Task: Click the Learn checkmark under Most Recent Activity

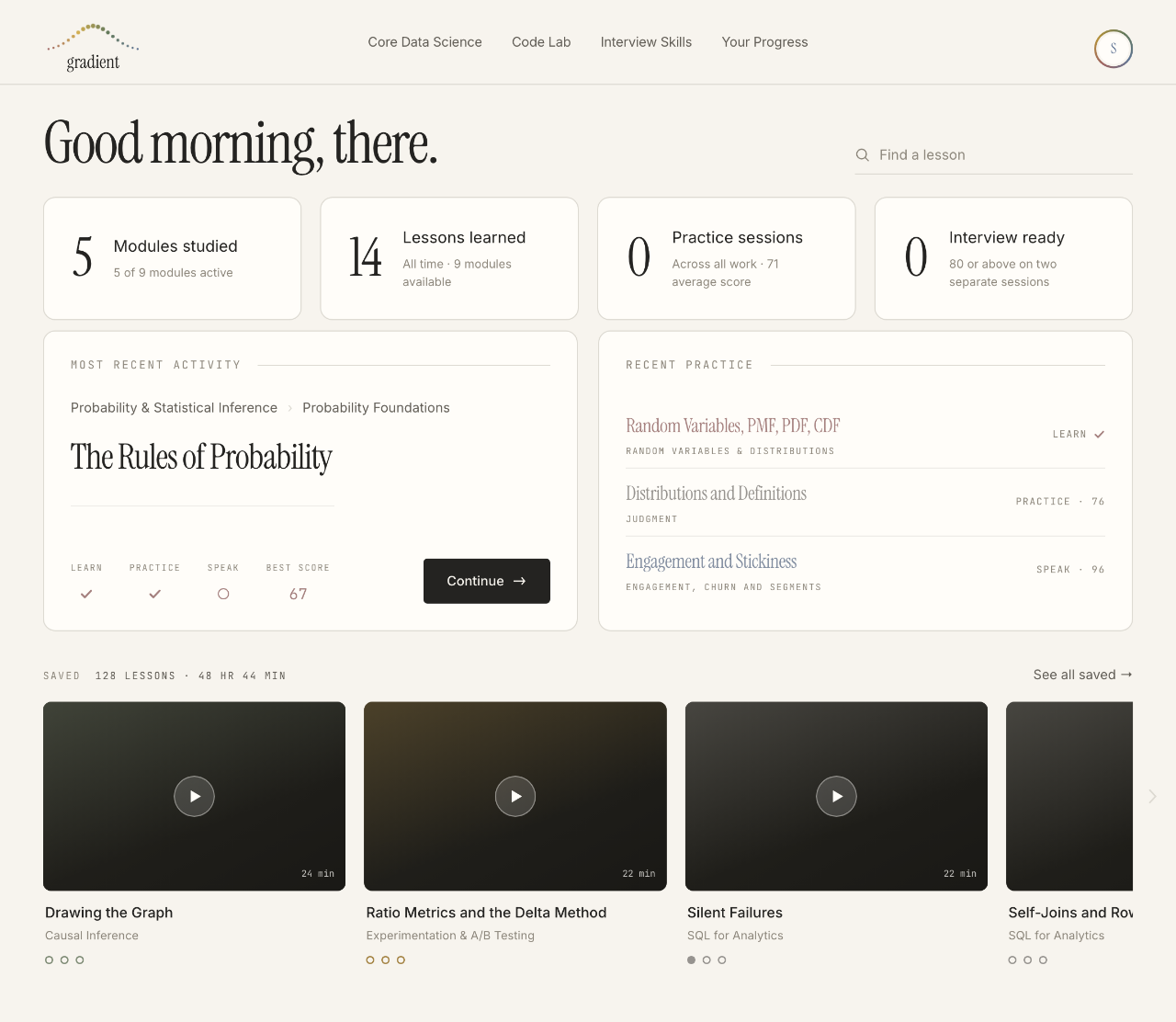Action: (x=86, y=594)
